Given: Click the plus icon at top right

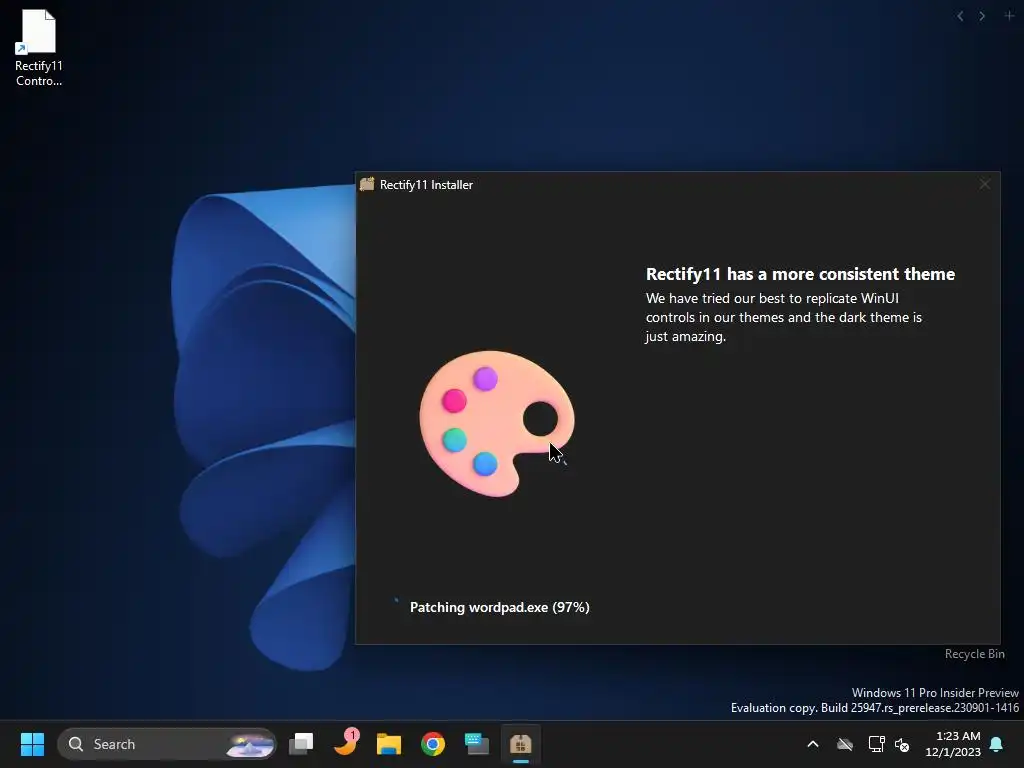Looking at the screenshot, I should (1008, 16).
